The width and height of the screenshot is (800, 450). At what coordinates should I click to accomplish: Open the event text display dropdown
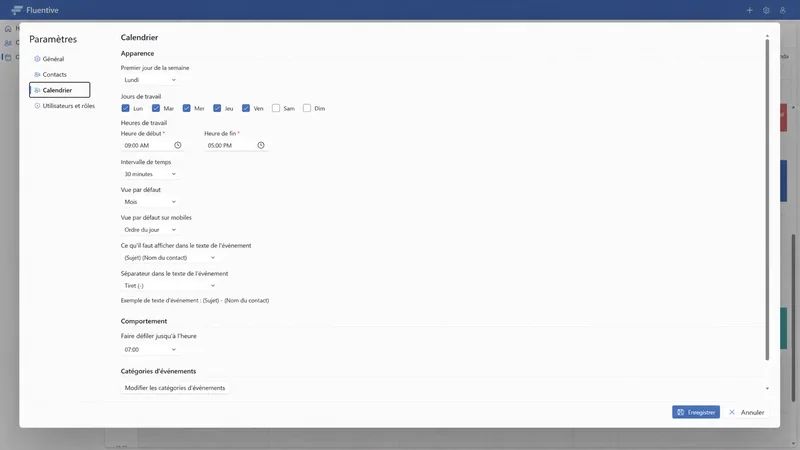tap(170, 258)
